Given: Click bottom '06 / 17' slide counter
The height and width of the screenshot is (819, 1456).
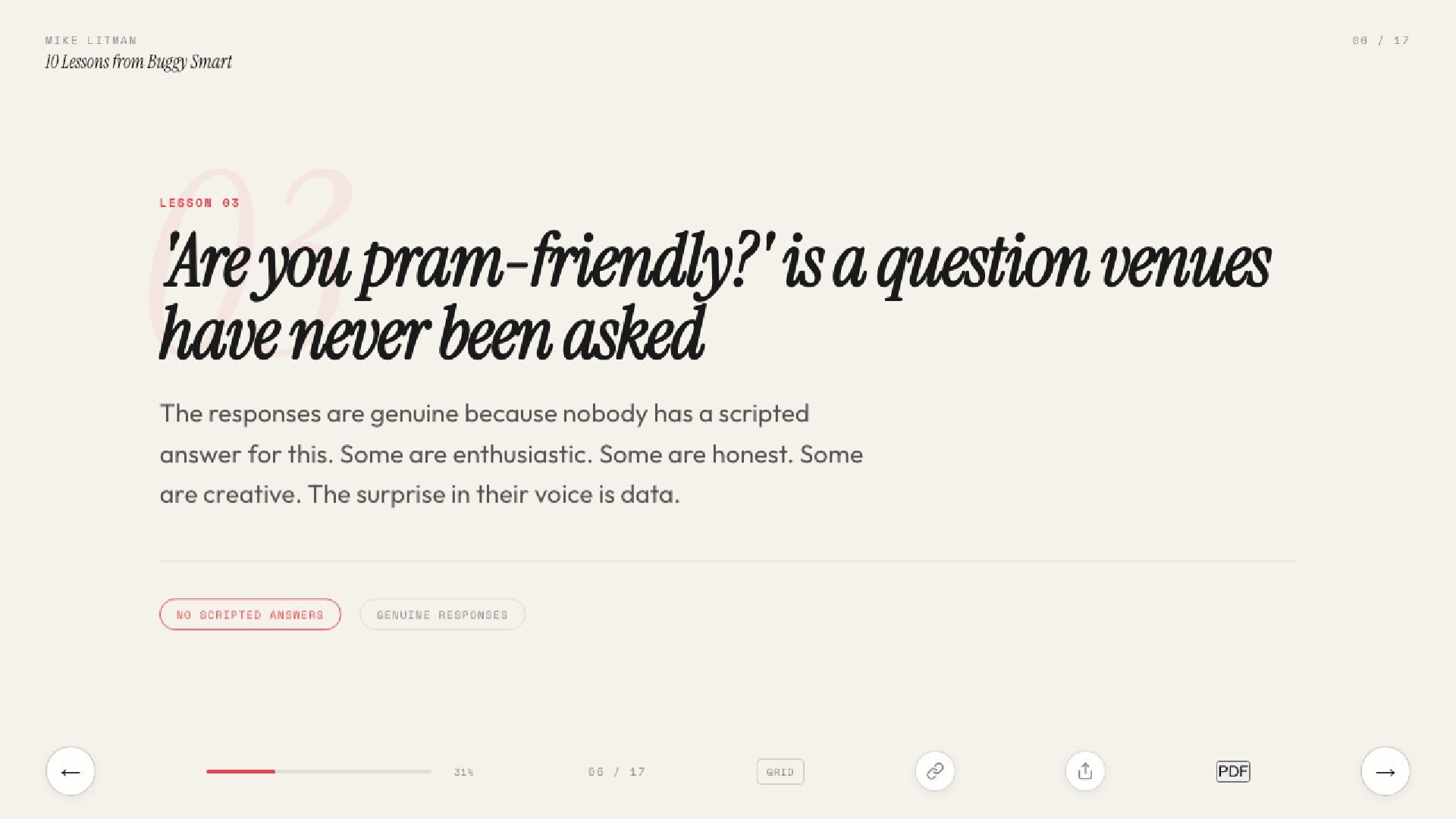Looking at the screenshot, I should pyautogui.click(x=617, y=772).
